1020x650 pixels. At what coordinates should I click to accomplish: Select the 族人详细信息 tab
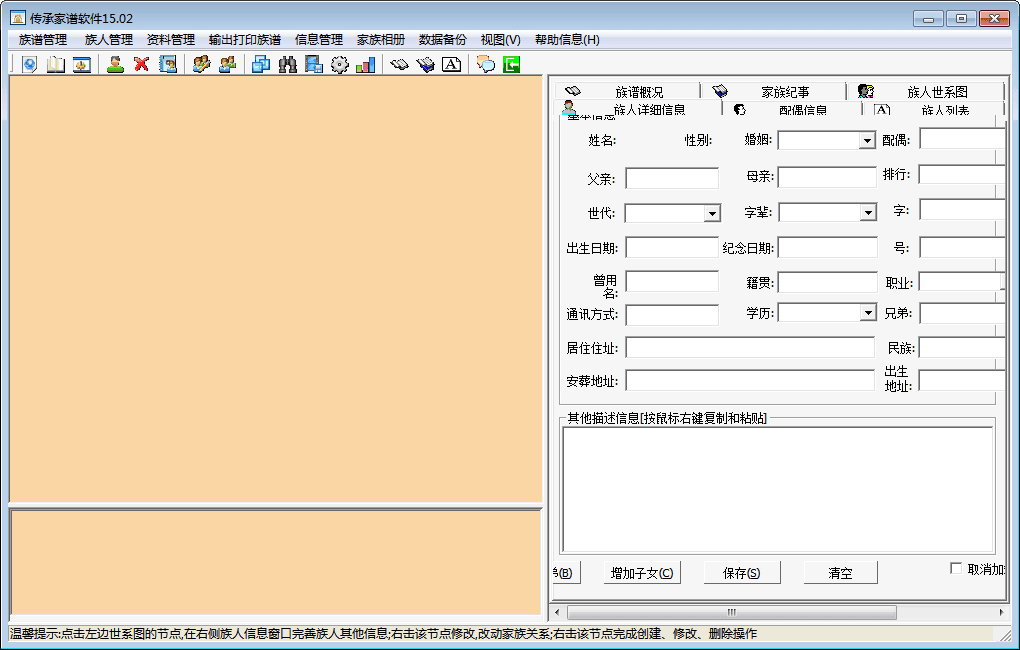[x=638, y=109]
